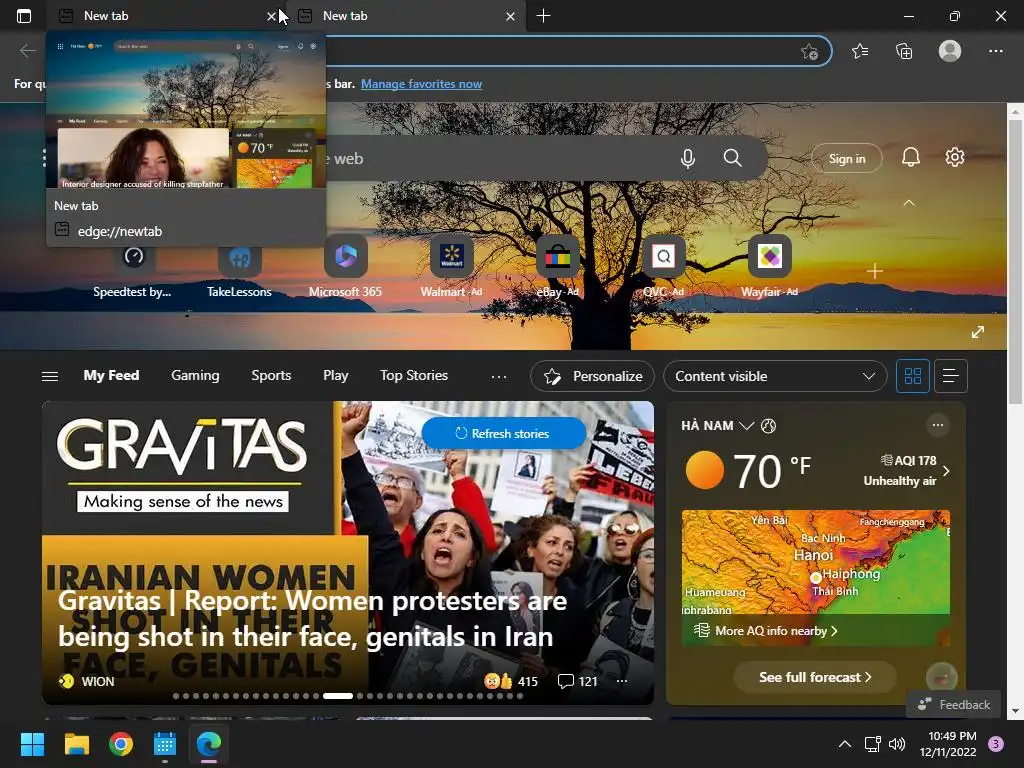Open the Walmart quick link

[x=451, y=256]
